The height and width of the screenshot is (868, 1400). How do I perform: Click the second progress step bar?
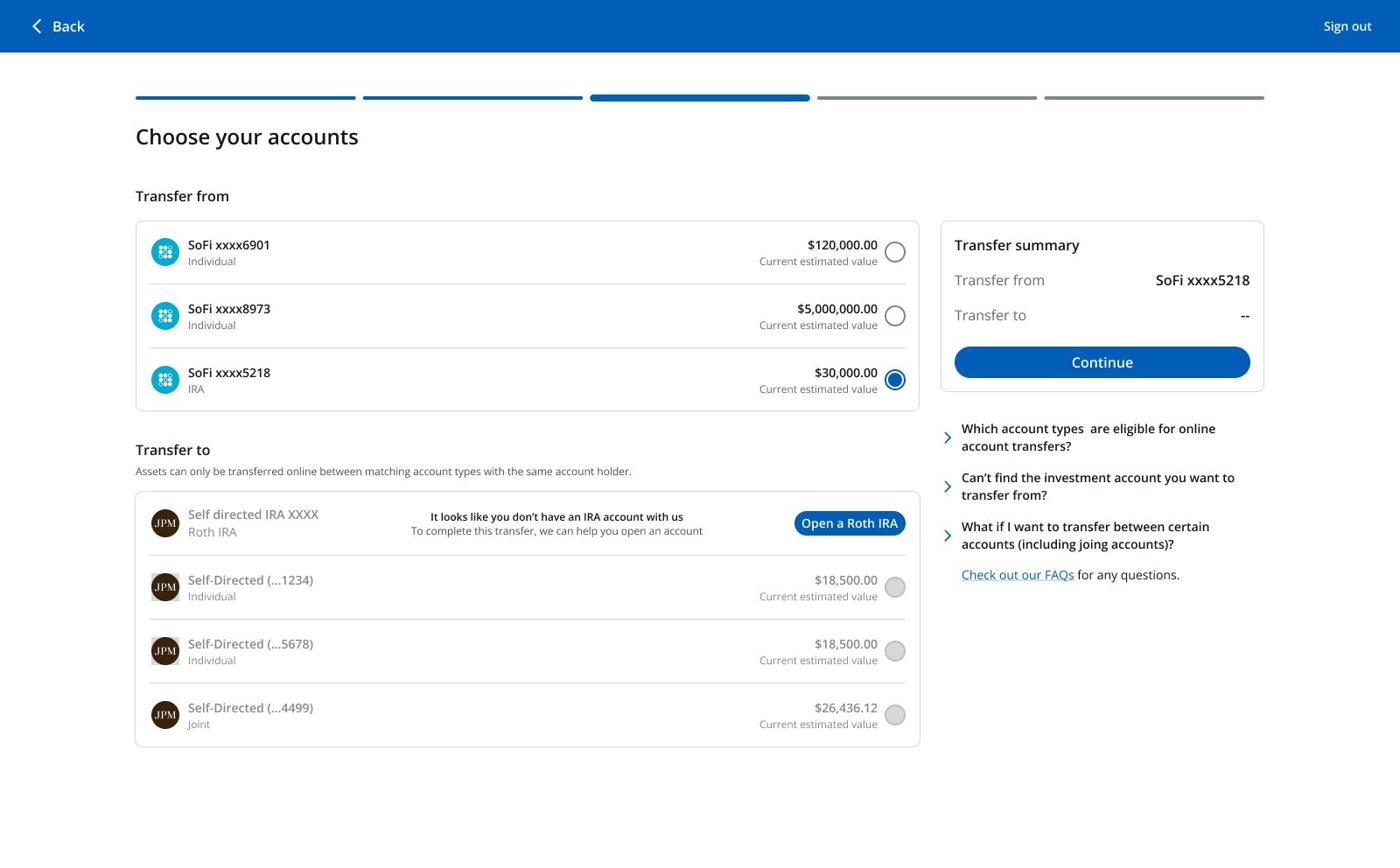click(x=472, y=98)
